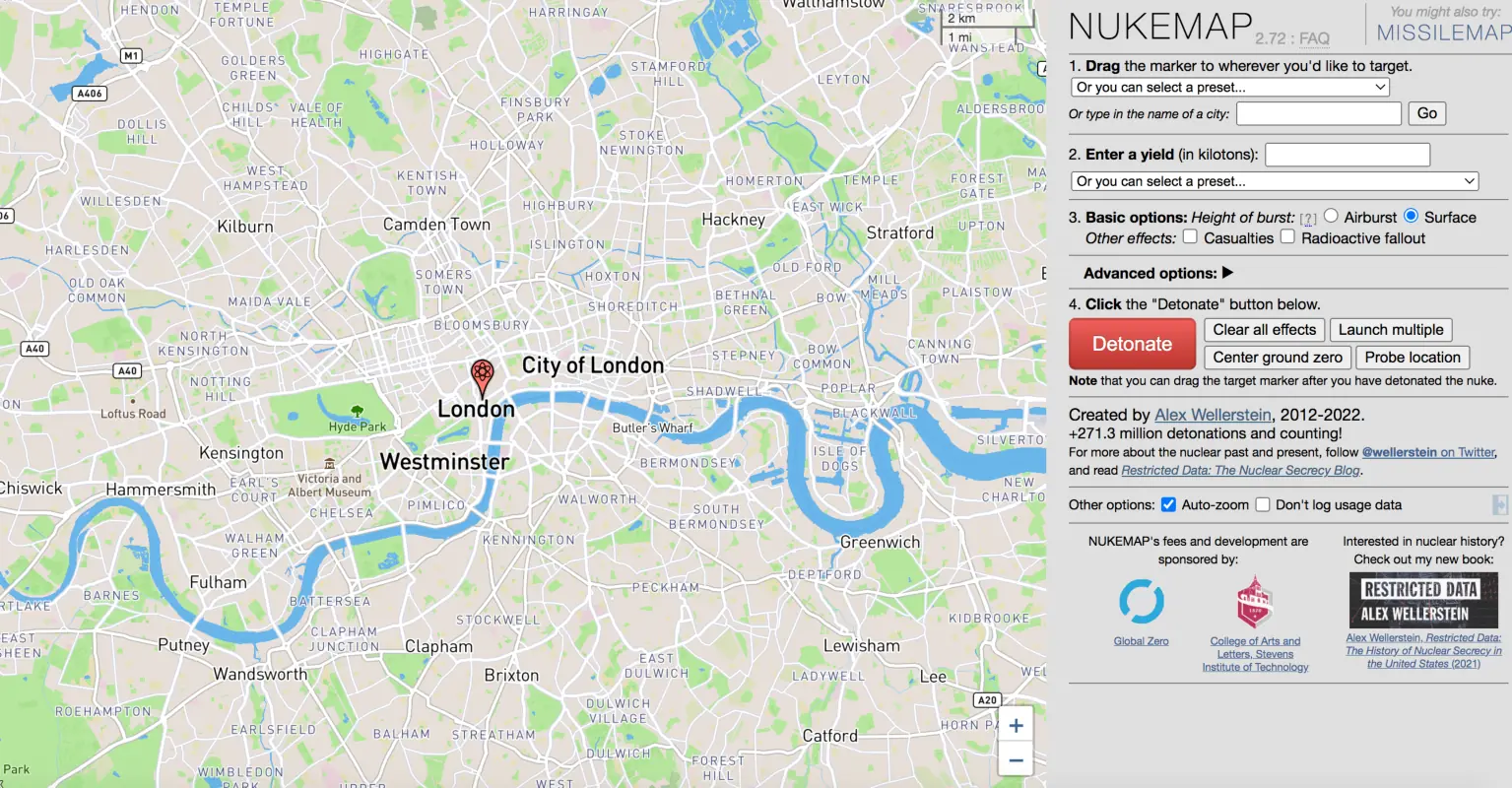Click the Clear all effects button
Screen dimensions: 1512x788
point(1264,330)
